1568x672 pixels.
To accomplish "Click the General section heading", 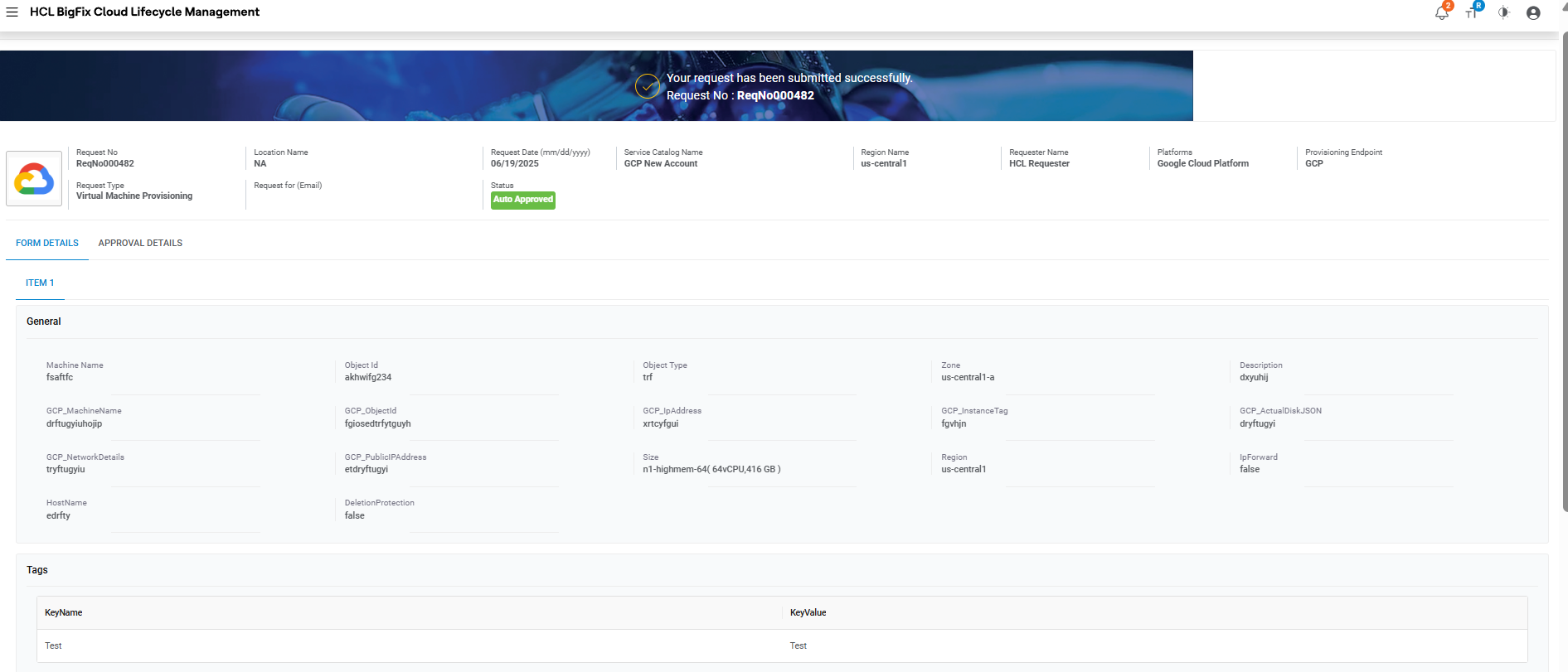I will click(x=44, y=321).
